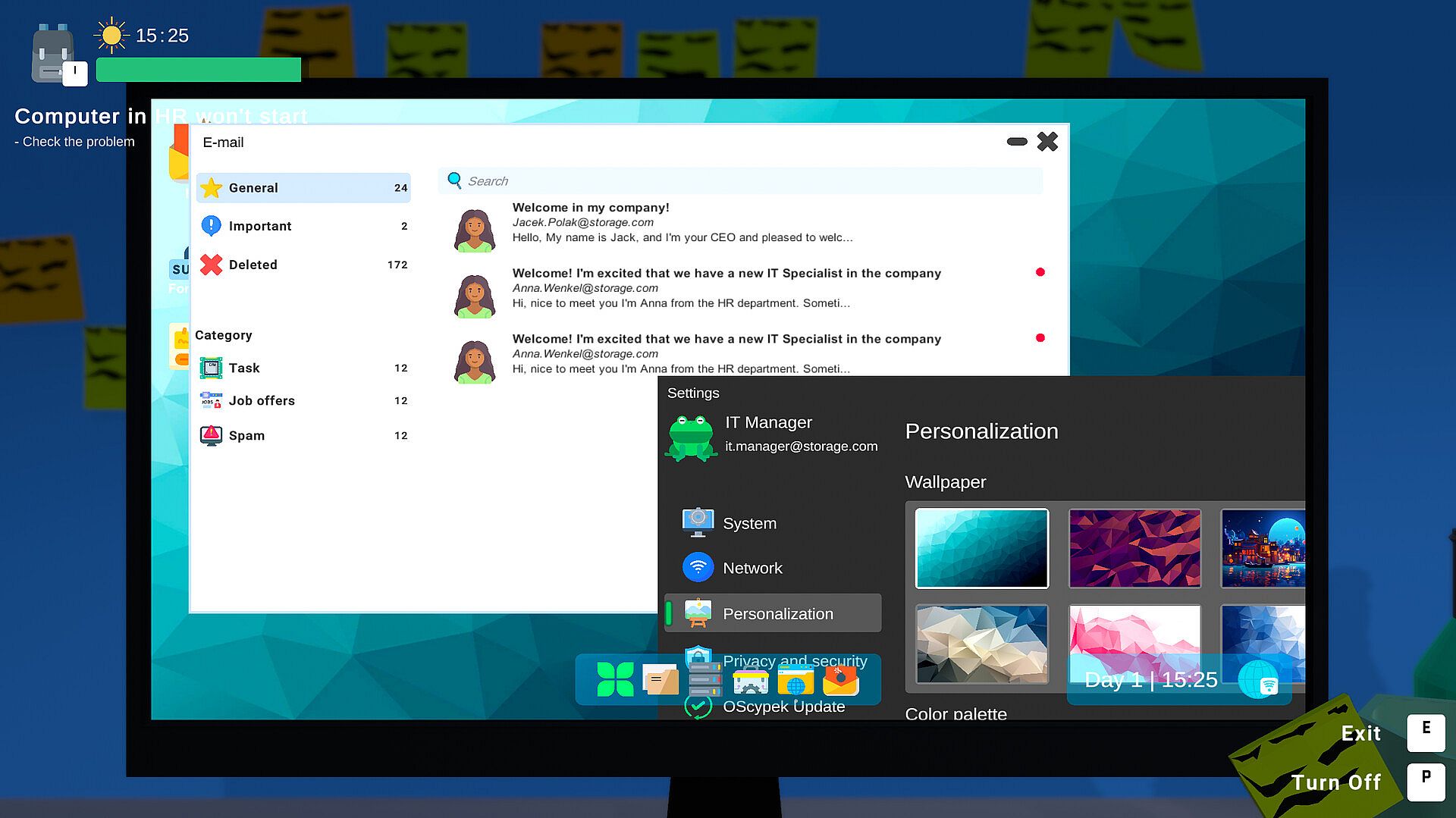Minimize the E-mail window
This screenshot has height=818, width=1456.
coord(1017,142)
